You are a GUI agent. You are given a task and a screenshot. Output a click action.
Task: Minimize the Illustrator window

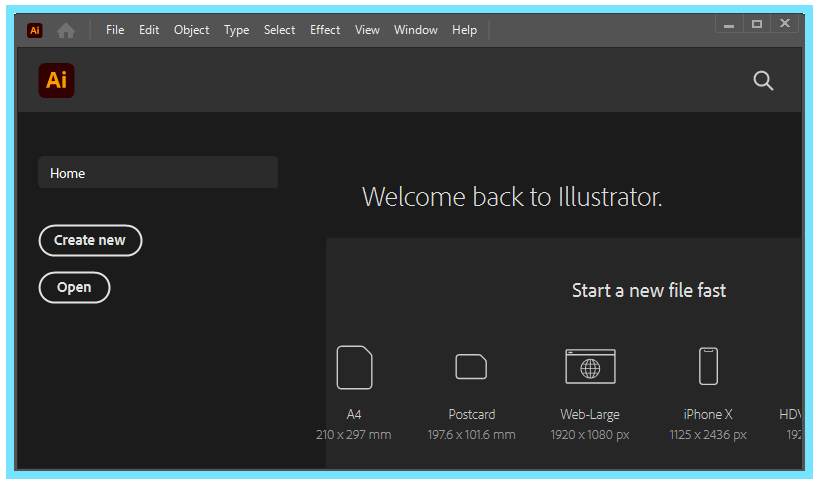click(729, 24)
